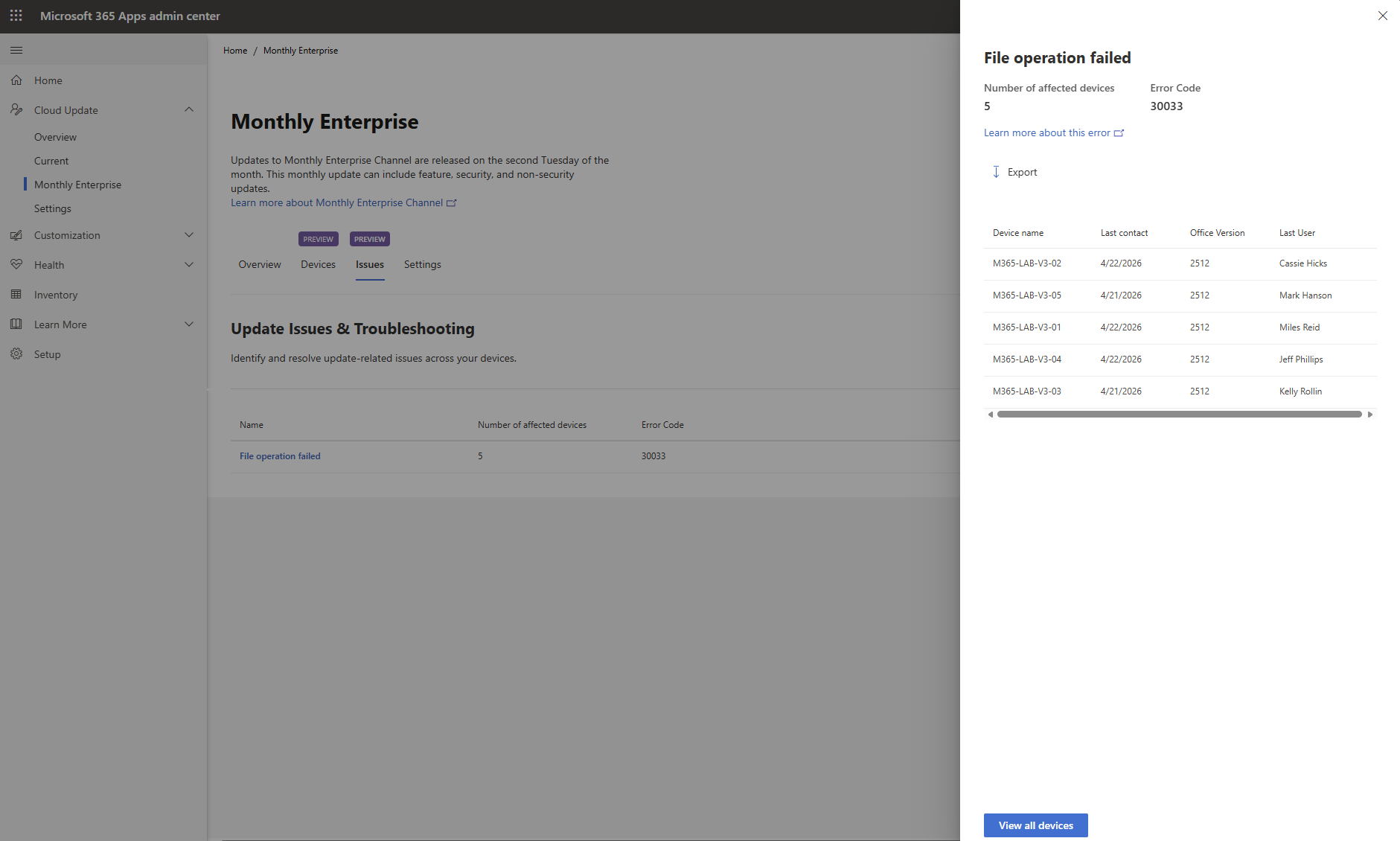
Task: Expand the Customization section
Action: coord(189,234)
